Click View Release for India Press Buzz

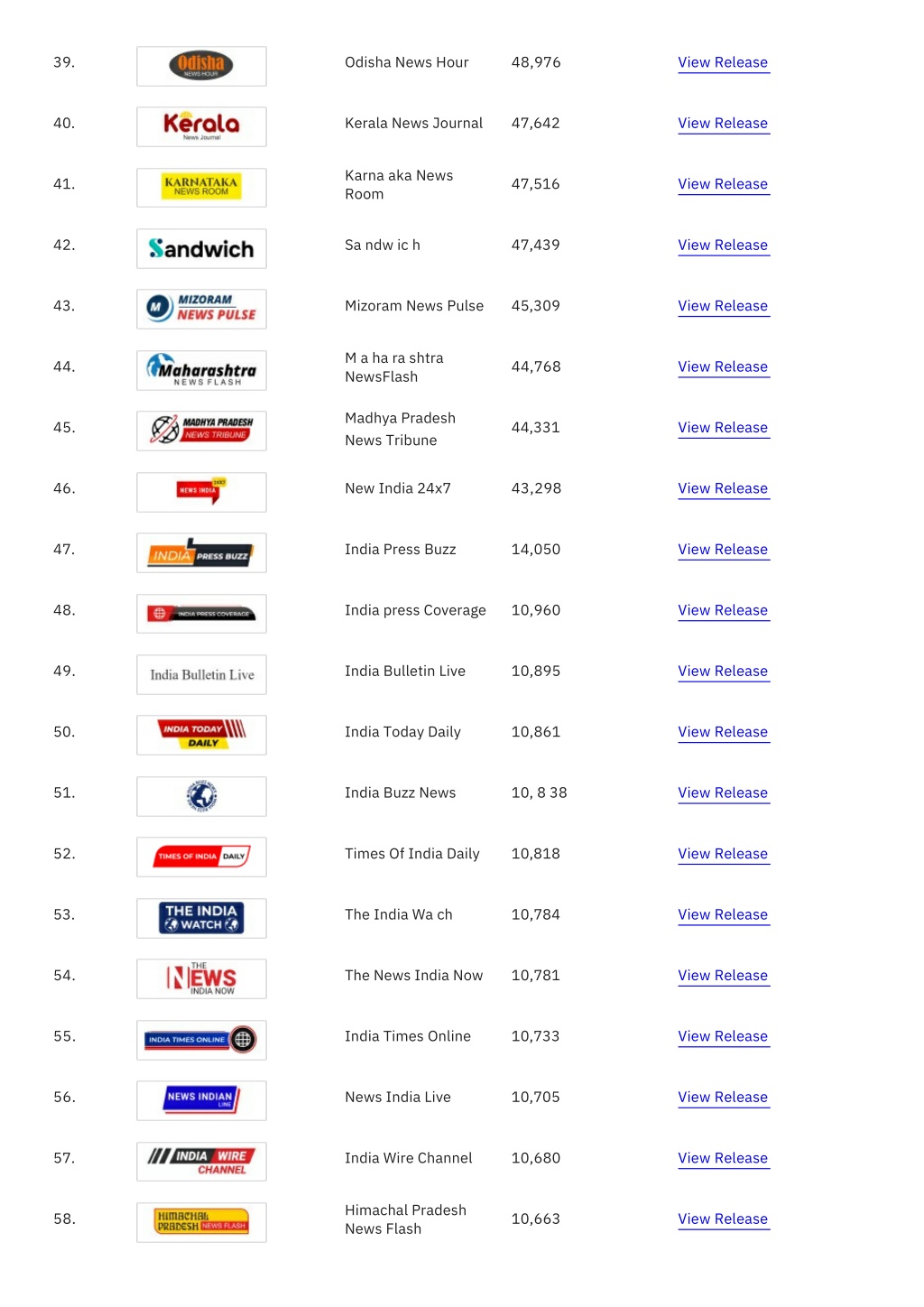point(723,549)
